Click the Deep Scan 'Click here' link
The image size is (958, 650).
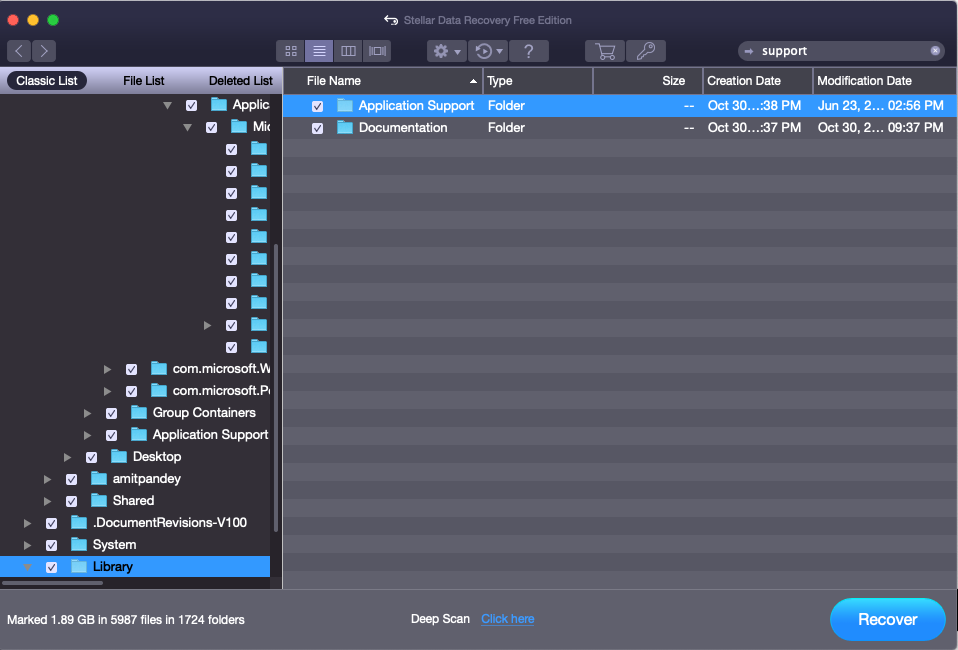pyautogui.click(x=507, y=619)
